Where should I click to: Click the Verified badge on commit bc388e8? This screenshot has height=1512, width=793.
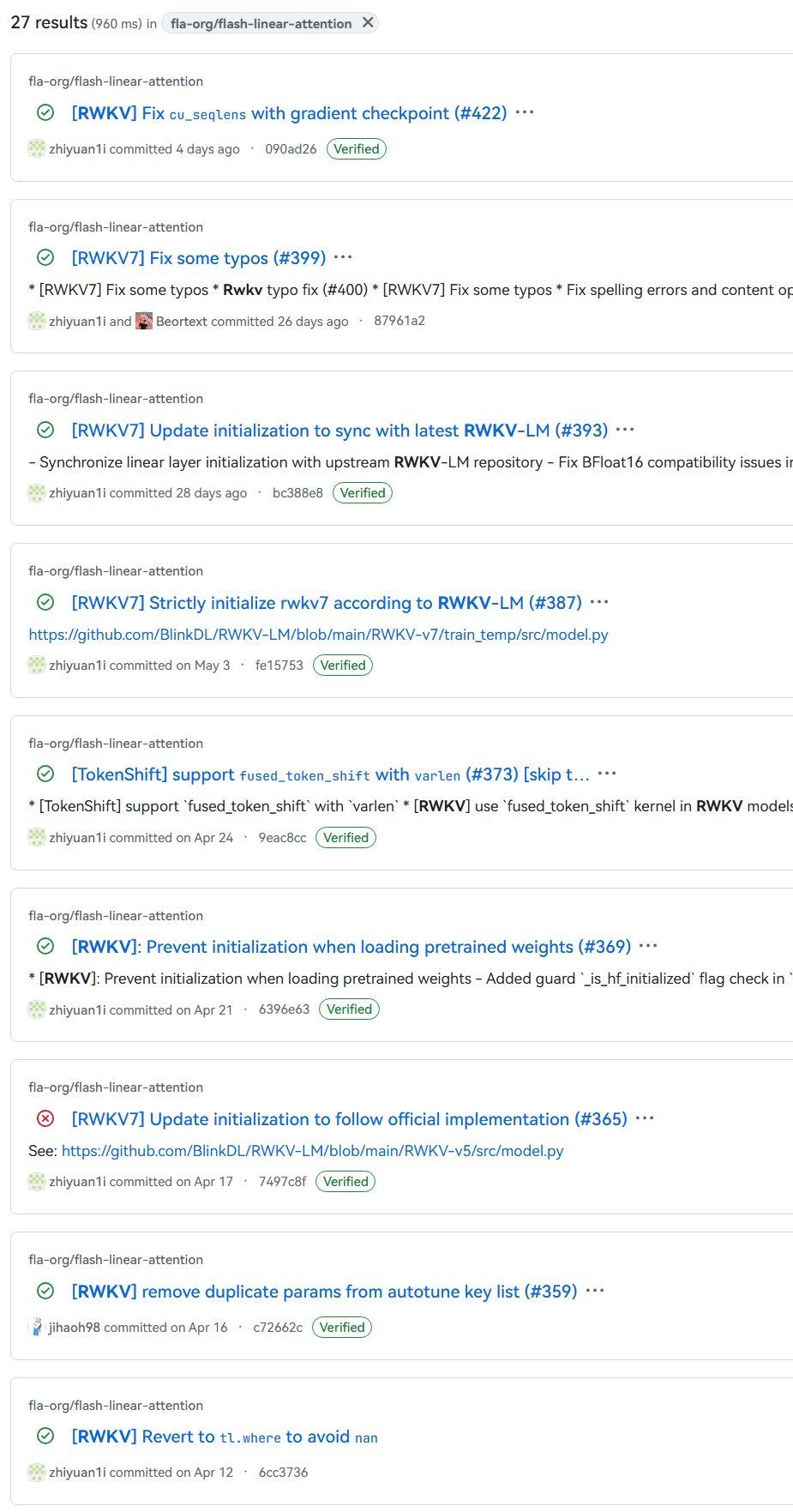click(x=363, y=493)
